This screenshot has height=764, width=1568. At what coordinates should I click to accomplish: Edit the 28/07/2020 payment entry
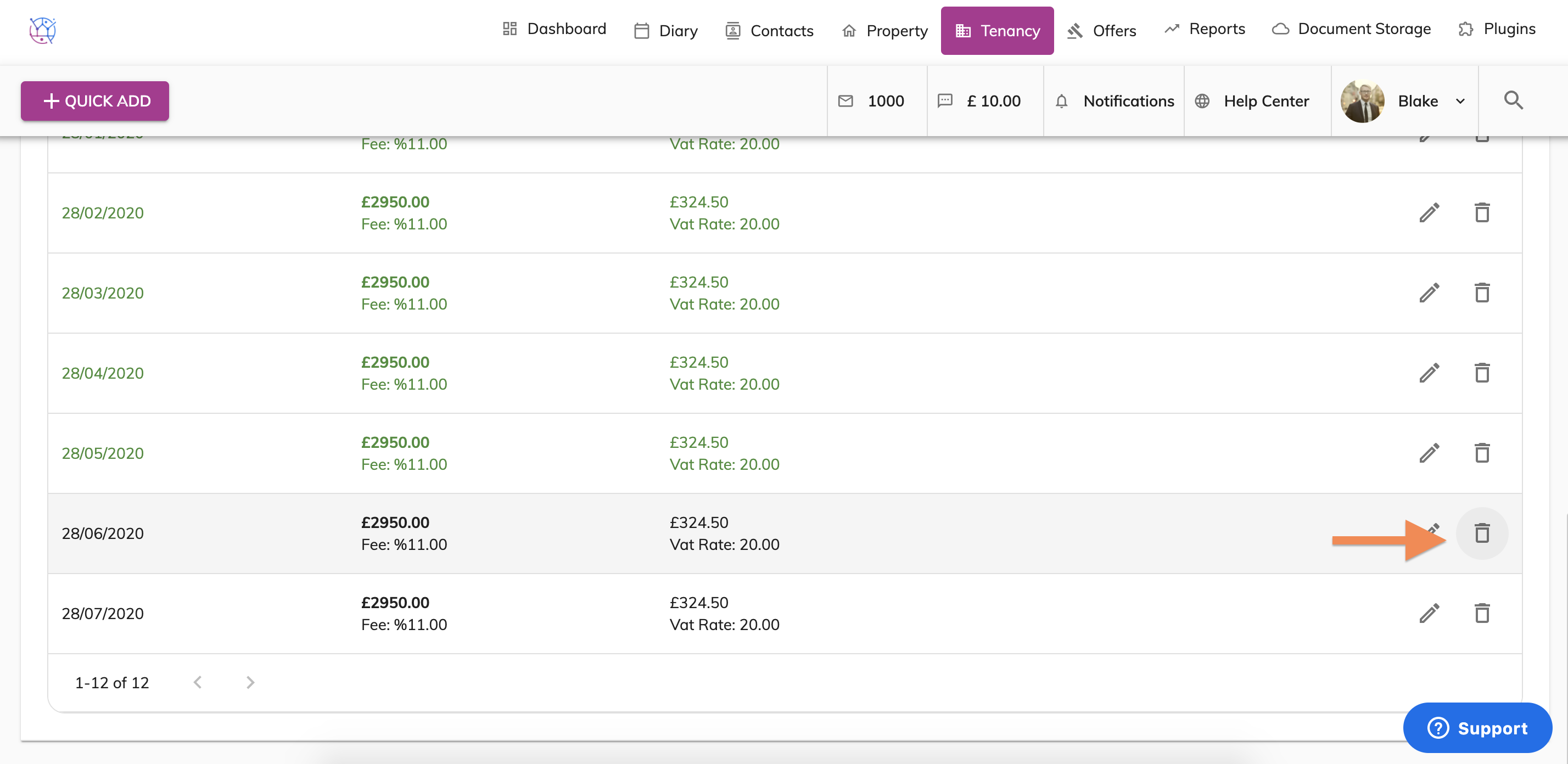click(1429, 613)
